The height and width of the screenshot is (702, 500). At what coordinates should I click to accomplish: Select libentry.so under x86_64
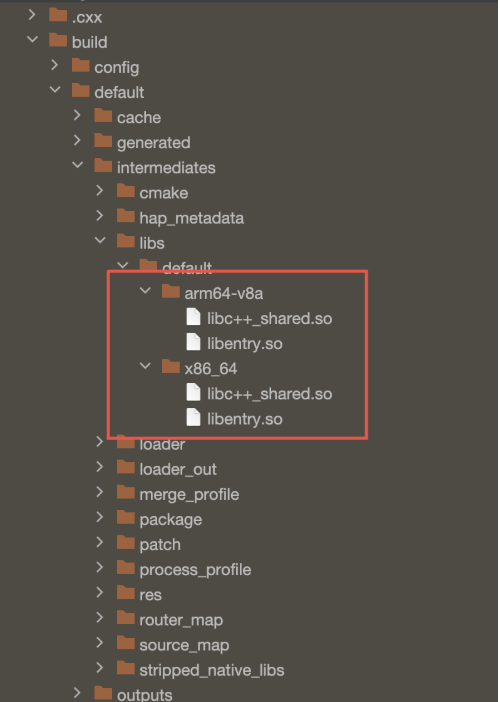(245, 419)
